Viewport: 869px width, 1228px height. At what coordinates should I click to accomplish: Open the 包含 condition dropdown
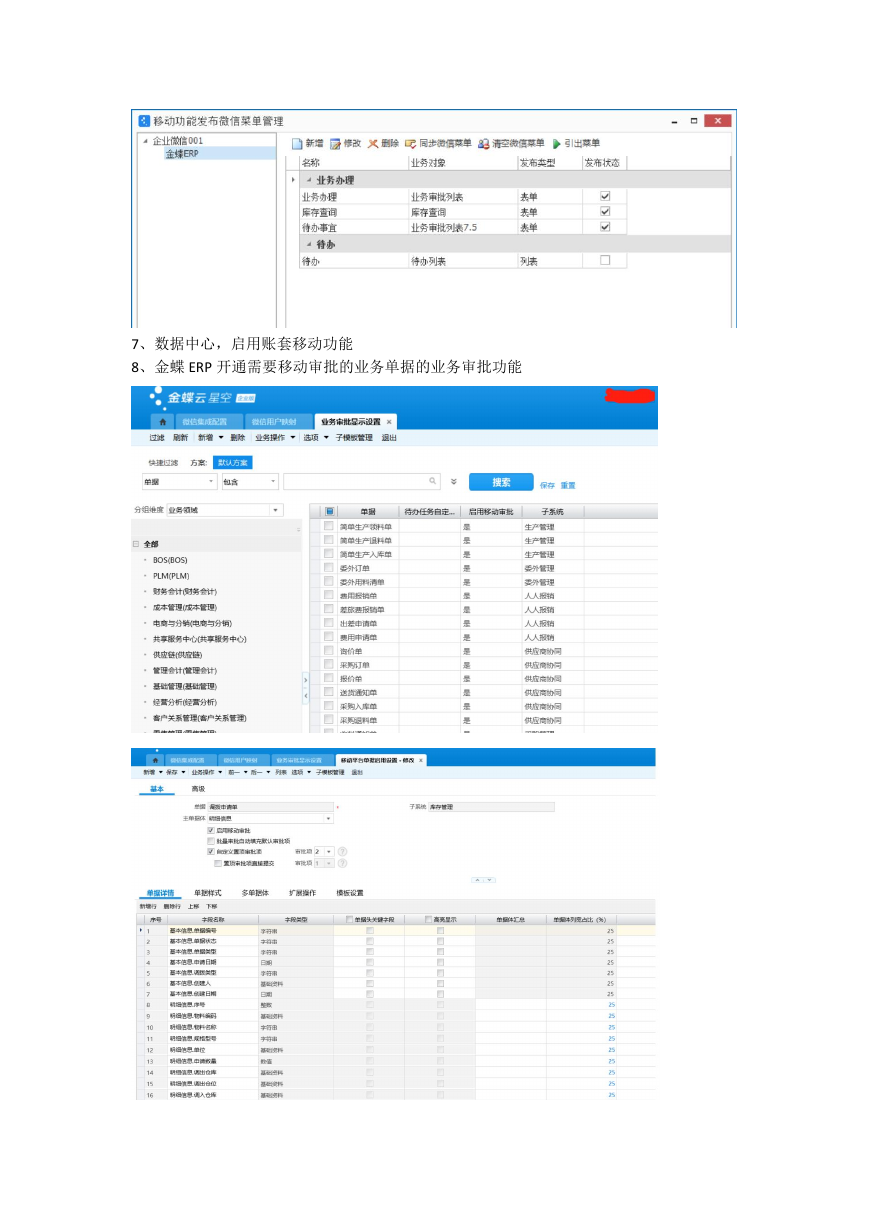coord(273,481)
